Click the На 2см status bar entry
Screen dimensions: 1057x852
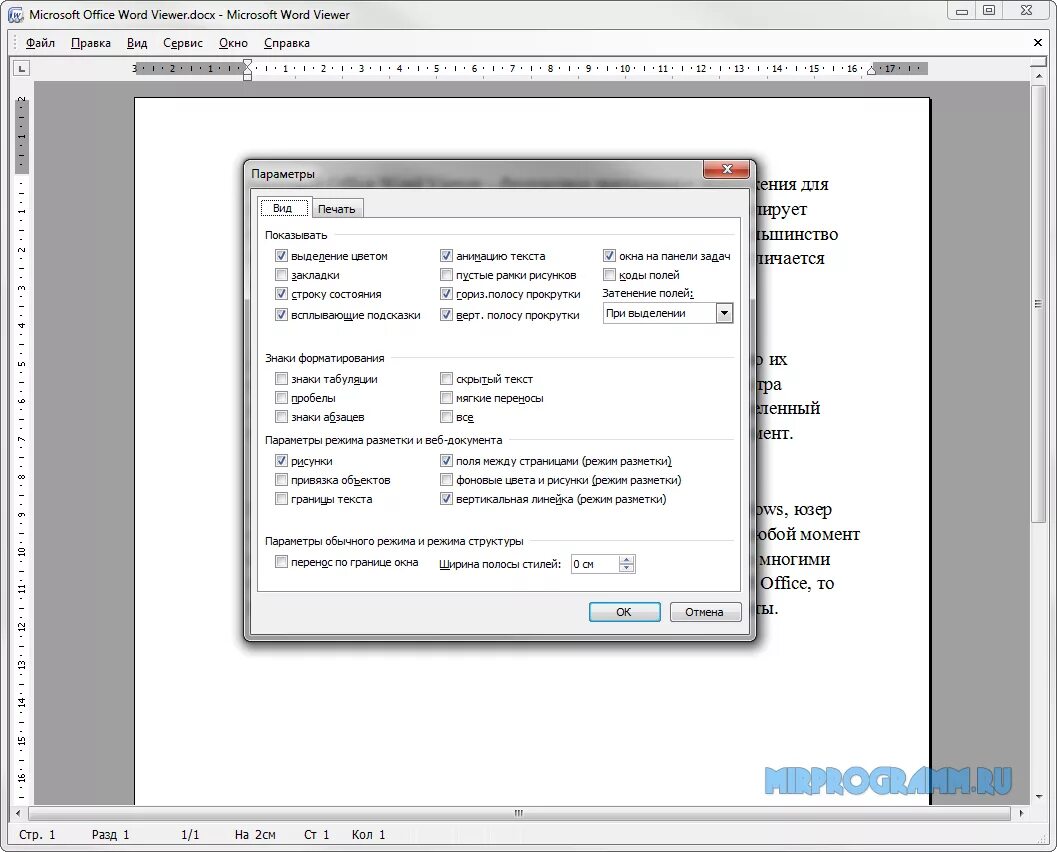(255, 834)
